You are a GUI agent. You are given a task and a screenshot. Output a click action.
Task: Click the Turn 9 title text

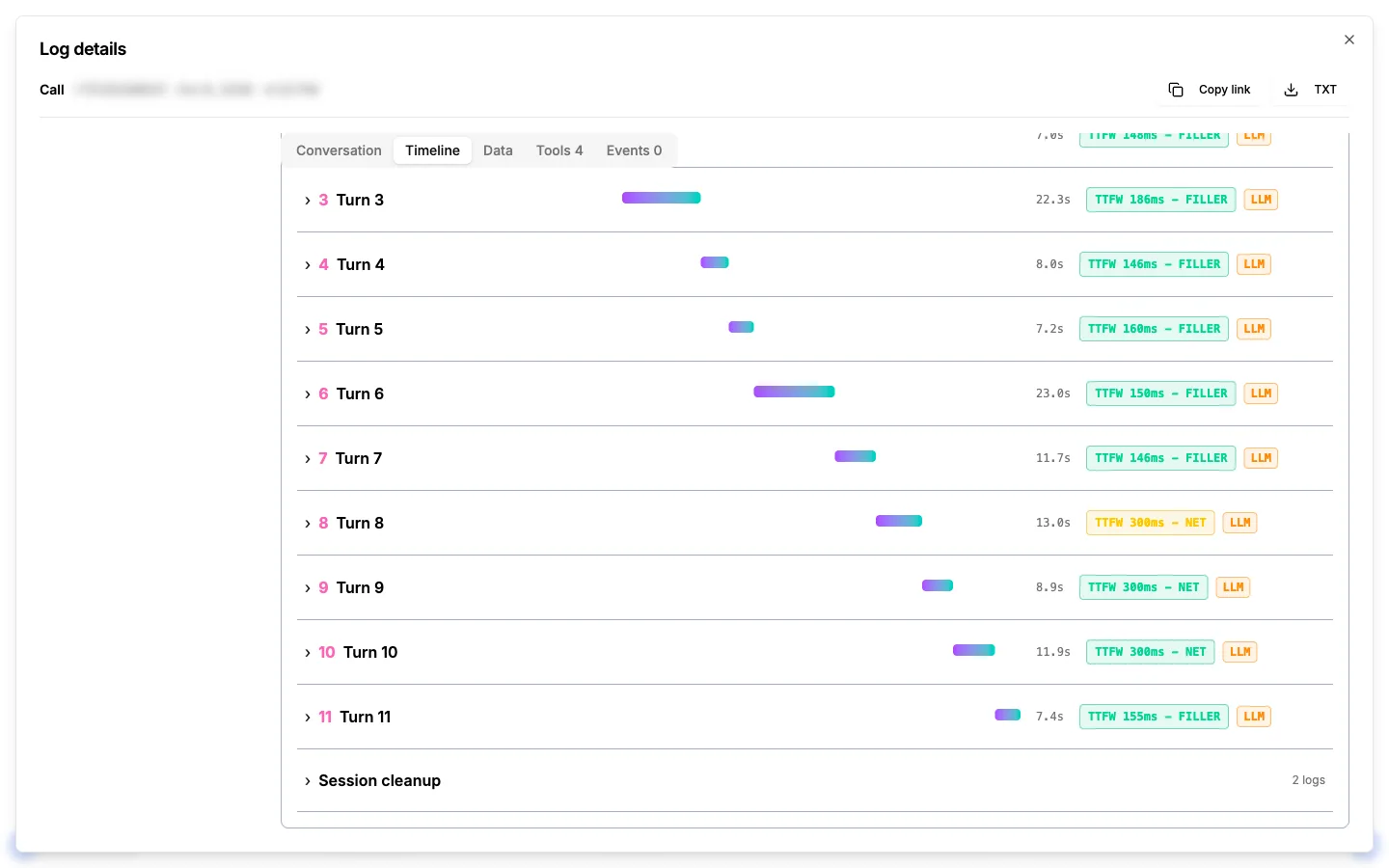point(360,587)
